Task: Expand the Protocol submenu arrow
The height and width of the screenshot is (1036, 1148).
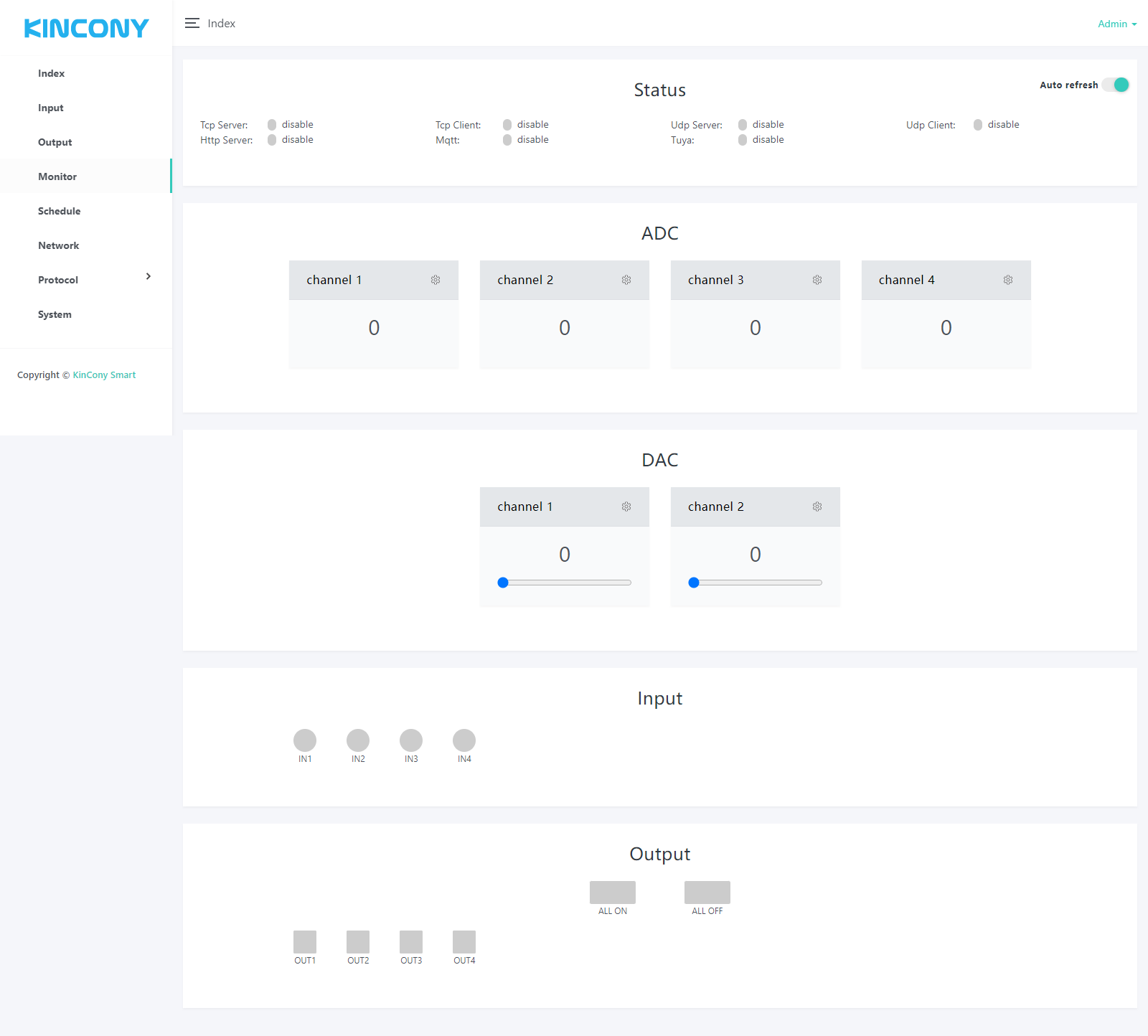Action: (149, 277)
